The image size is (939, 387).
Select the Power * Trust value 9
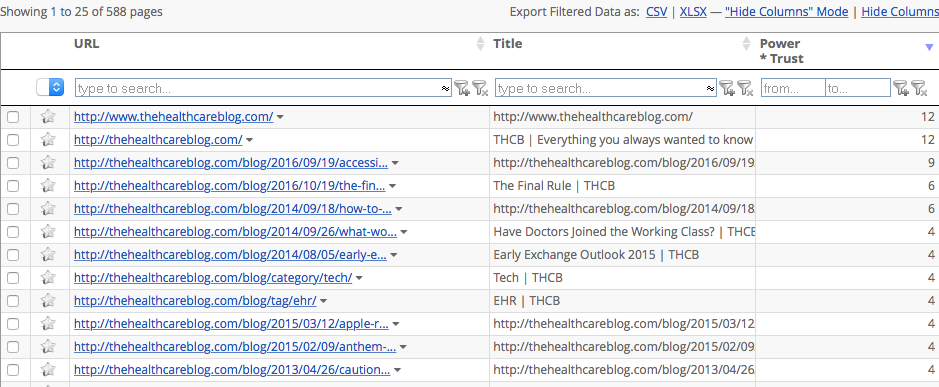[x=931, y=162]
